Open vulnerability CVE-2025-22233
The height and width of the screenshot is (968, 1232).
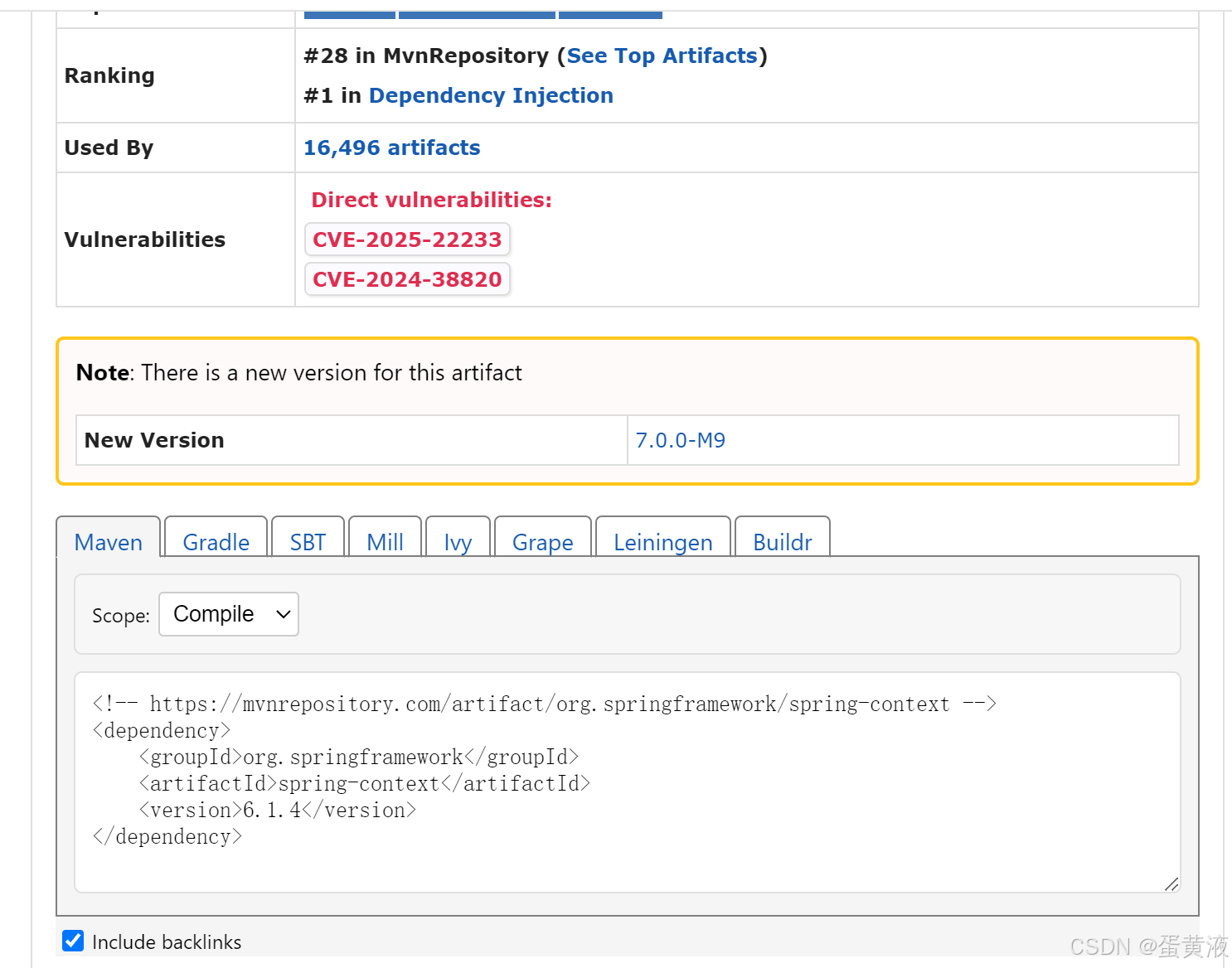coord(407,240)
